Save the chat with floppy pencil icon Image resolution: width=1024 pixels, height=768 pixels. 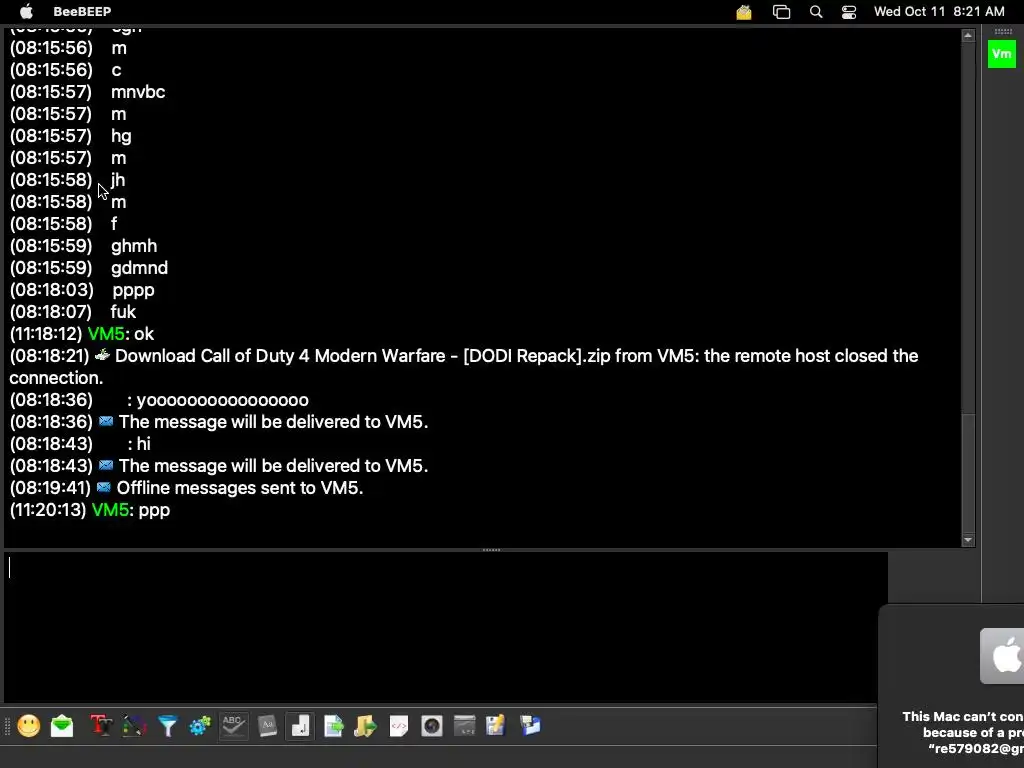tap(496, 726)
